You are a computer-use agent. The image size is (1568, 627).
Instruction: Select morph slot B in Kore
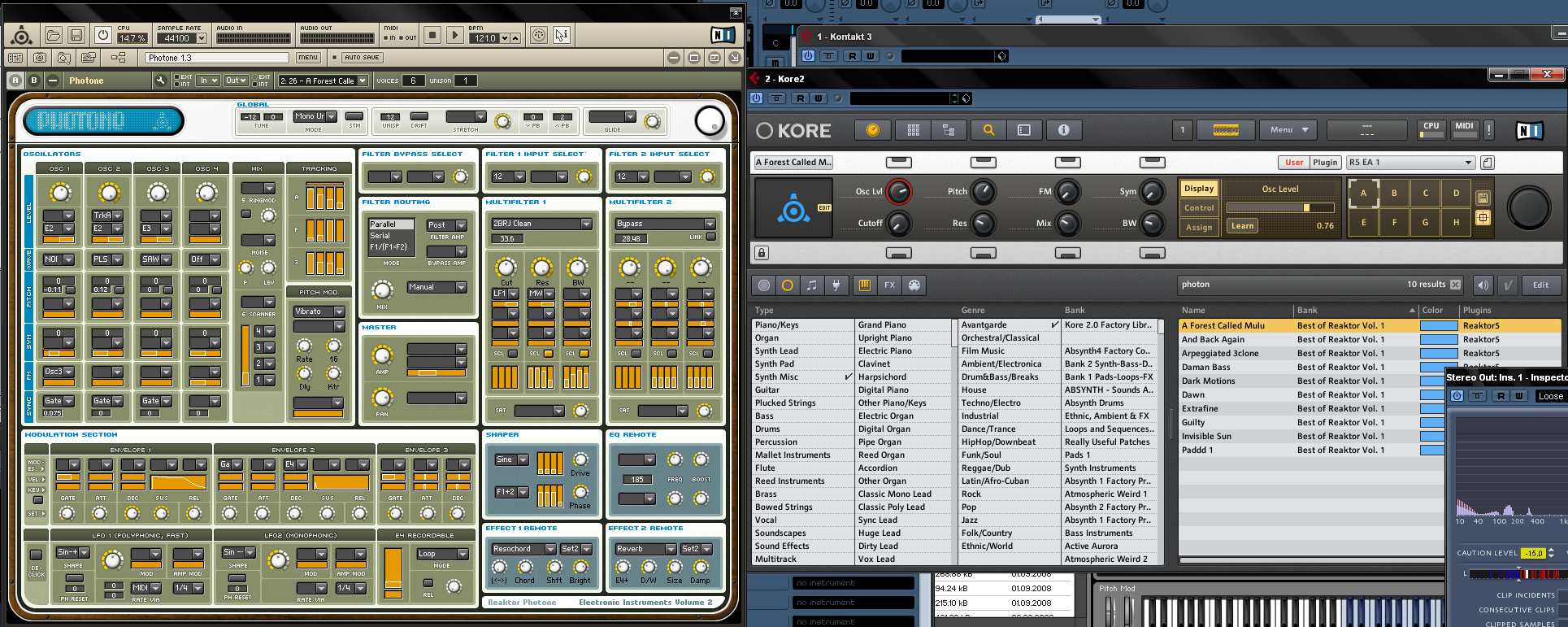coord(1394,194)
